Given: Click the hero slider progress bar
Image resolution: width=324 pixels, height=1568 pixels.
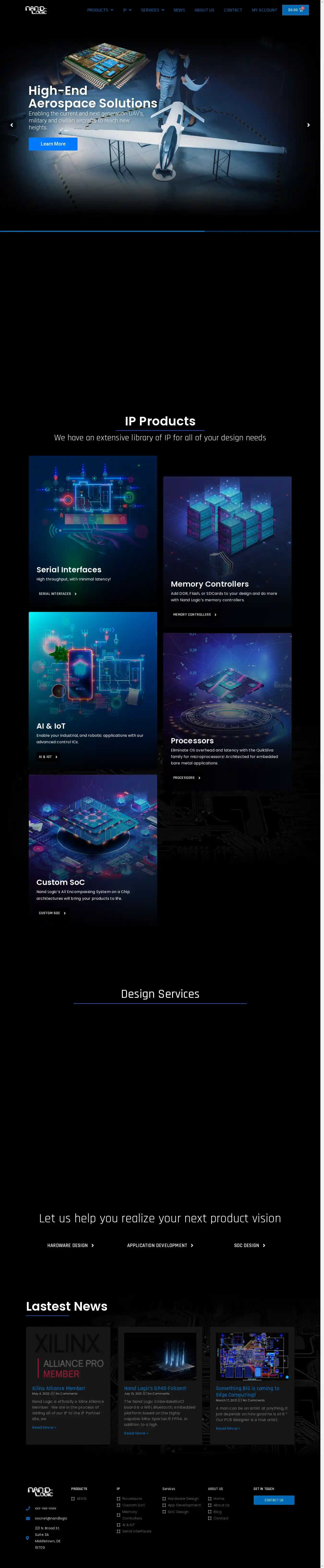Looking at the screenshot, I should (160, 231).
